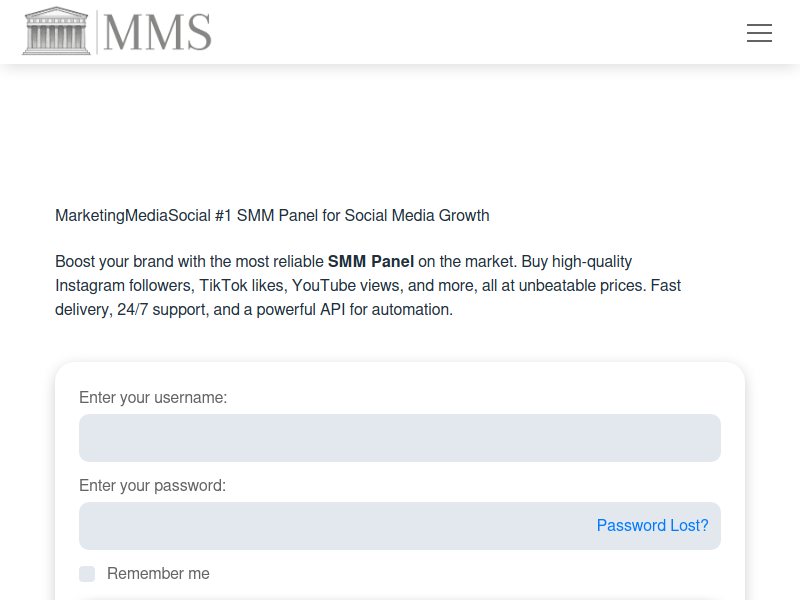Image resolution: width=800 pixels, height=600 pixels.
Task: Select the heading MarketingMediaSocial #1 SMM Panel
Action: pos(272,215)
